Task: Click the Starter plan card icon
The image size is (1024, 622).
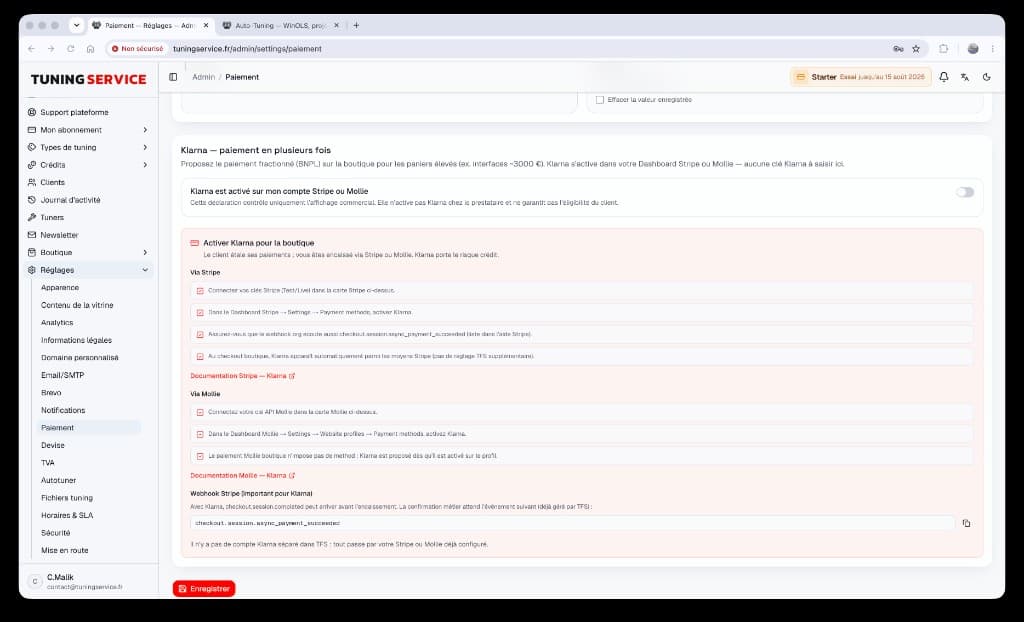Action: (x=800, y=77)
